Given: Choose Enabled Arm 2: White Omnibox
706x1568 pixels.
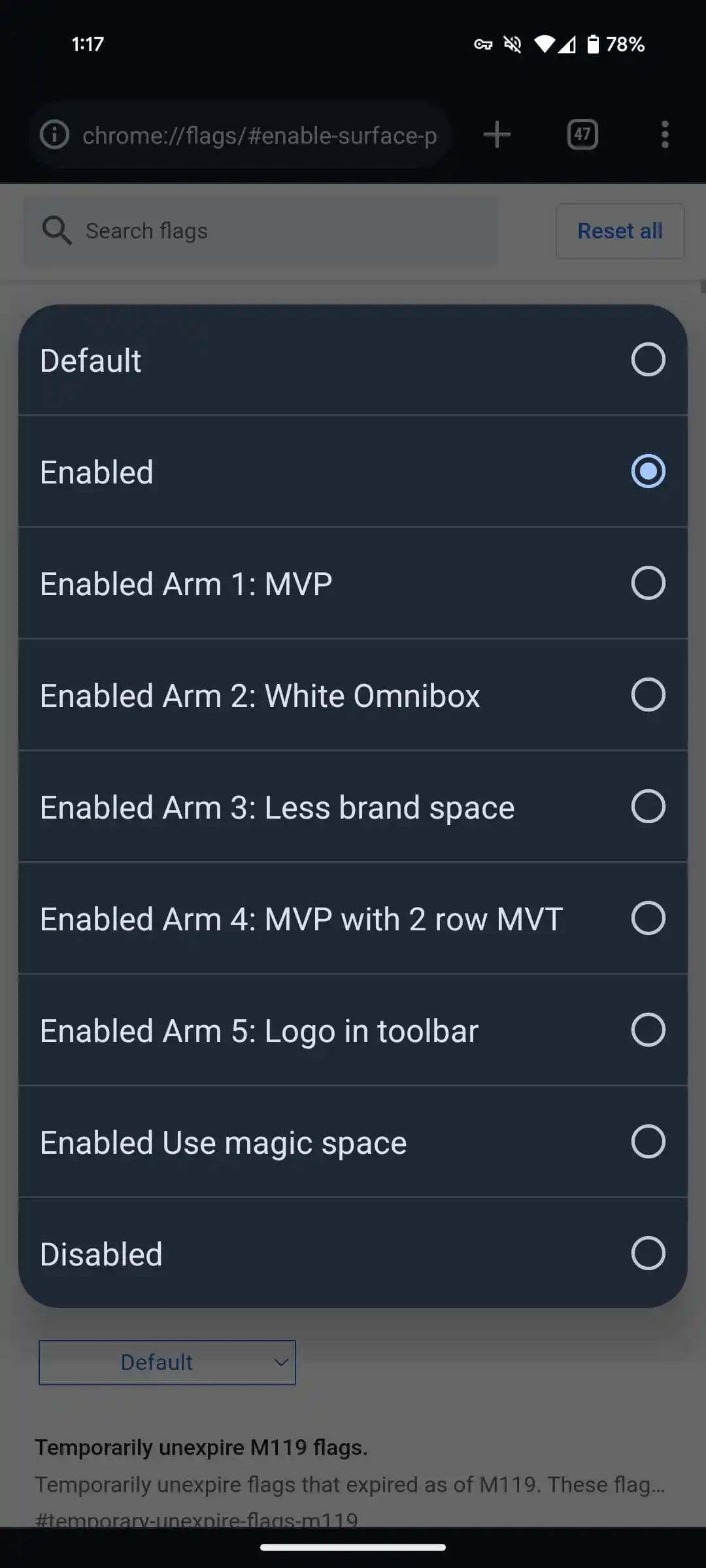Looking at the screenshot, I should point(648,694).
